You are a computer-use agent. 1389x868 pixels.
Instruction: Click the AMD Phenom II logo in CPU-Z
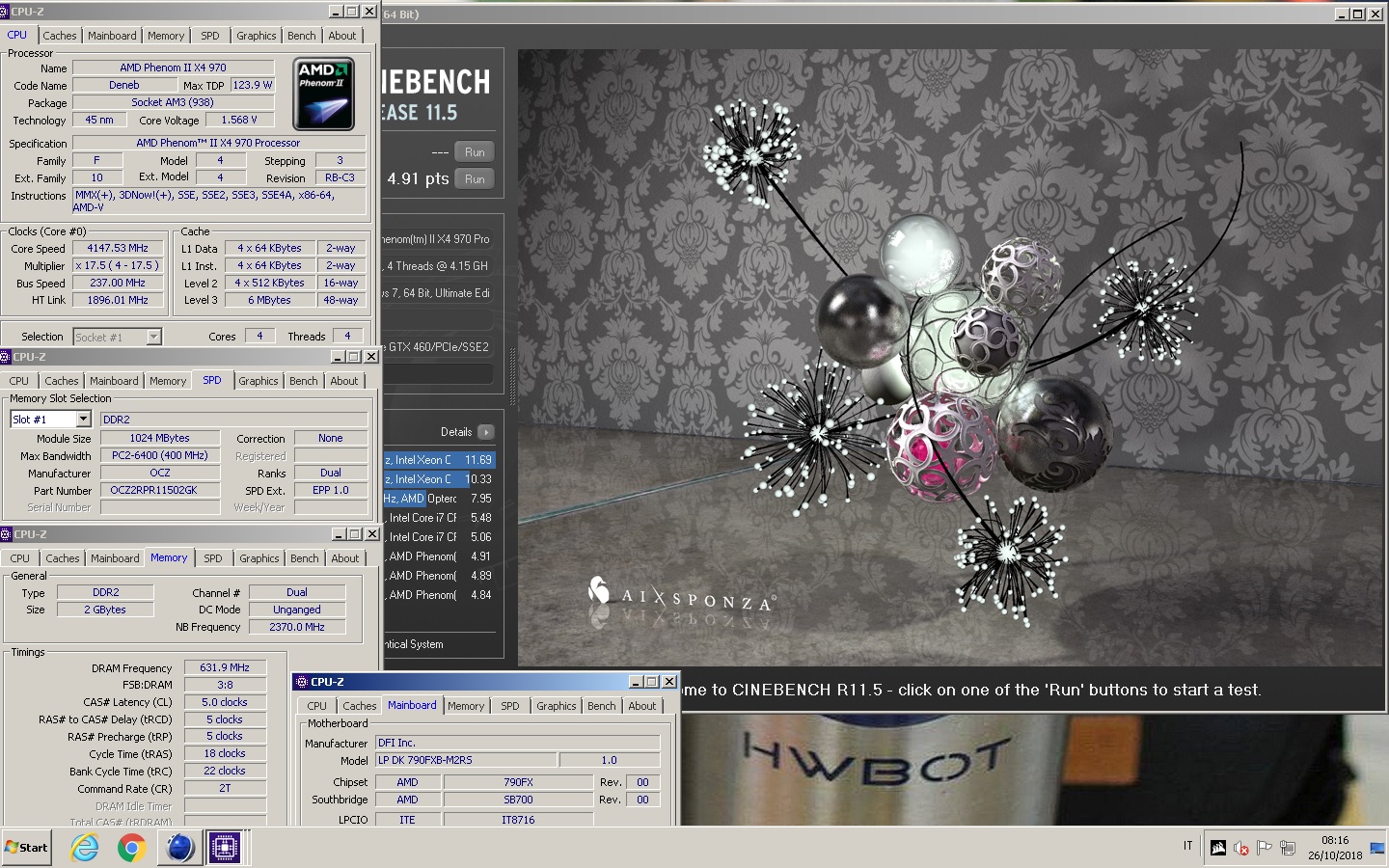click(x=323, y=94)
